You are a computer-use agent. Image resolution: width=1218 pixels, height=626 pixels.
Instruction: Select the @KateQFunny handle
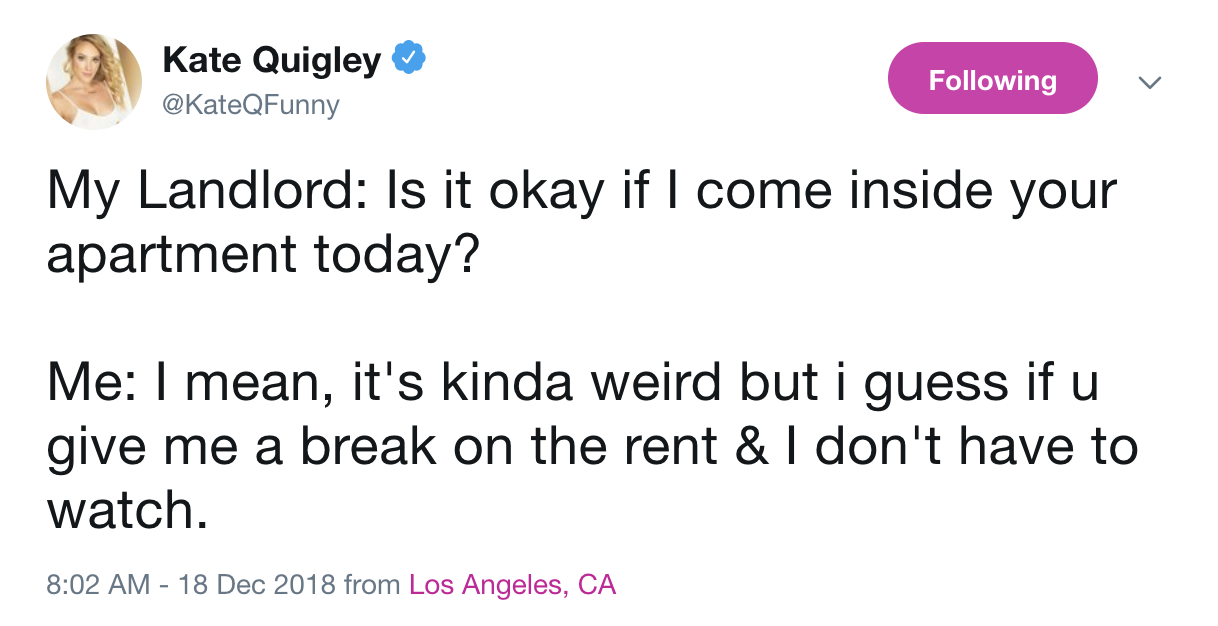[251, 104]
